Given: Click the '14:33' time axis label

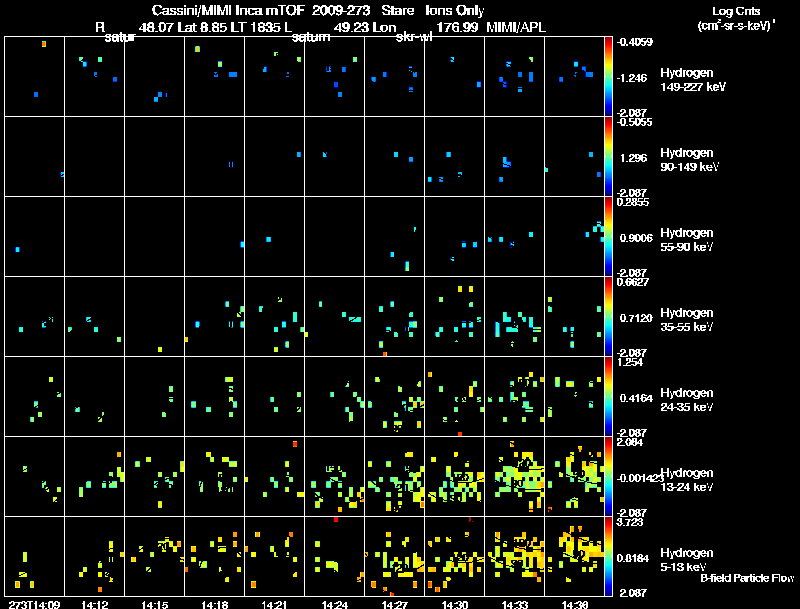Looking at the screenshot, I should coord(514,604).
